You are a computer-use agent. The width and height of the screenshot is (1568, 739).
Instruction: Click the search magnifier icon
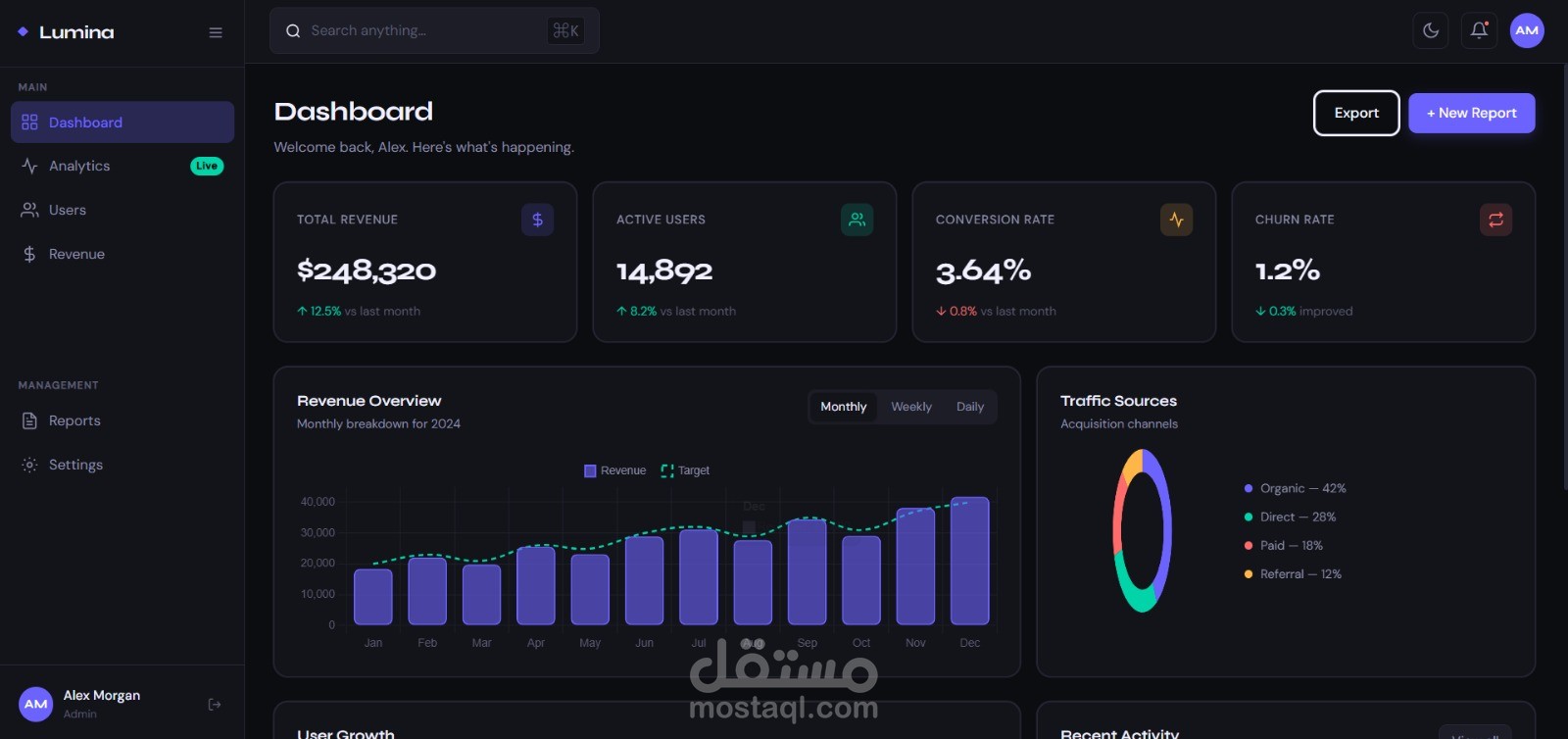point(293,31)
